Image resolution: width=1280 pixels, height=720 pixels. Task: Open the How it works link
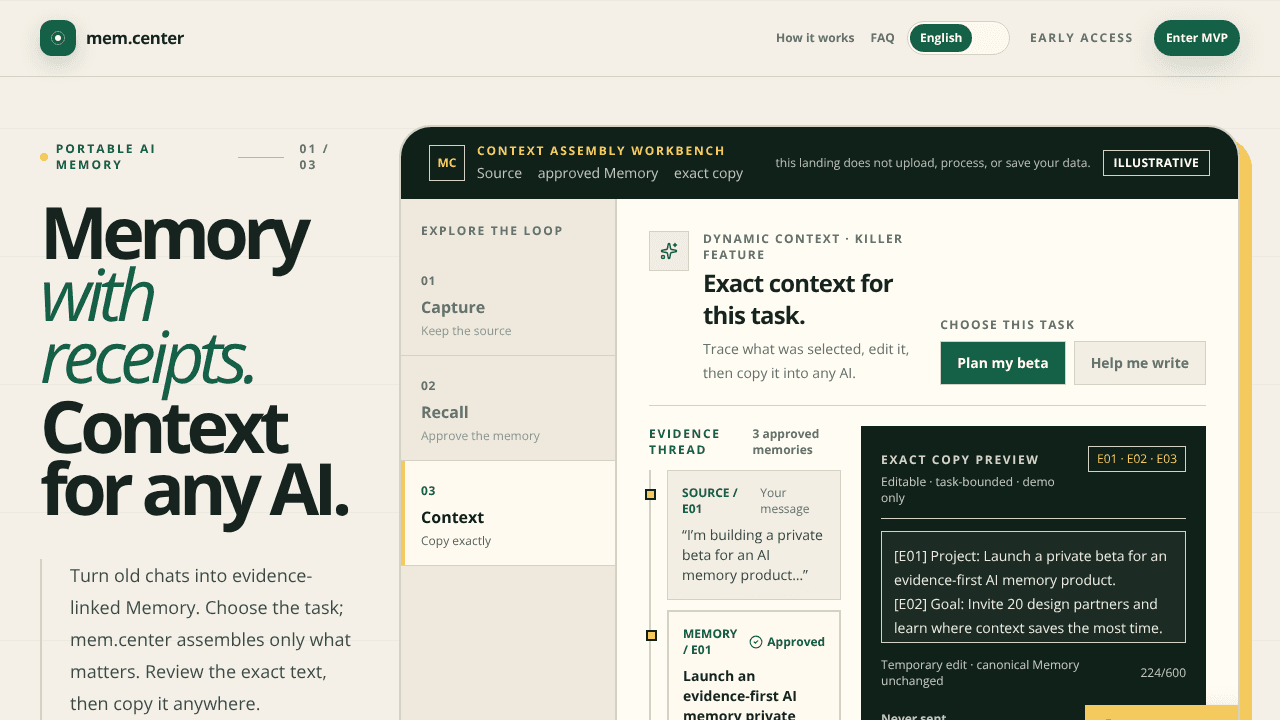click(x=815, y=38)
